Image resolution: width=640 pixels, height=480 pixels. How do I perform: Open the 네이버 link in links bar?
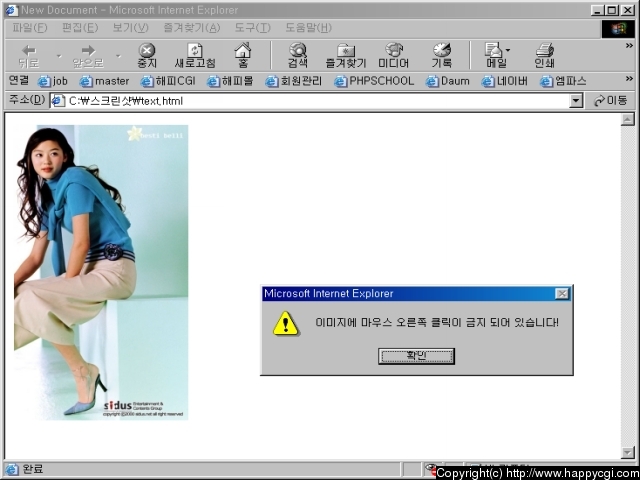click(x=504, y=81)
